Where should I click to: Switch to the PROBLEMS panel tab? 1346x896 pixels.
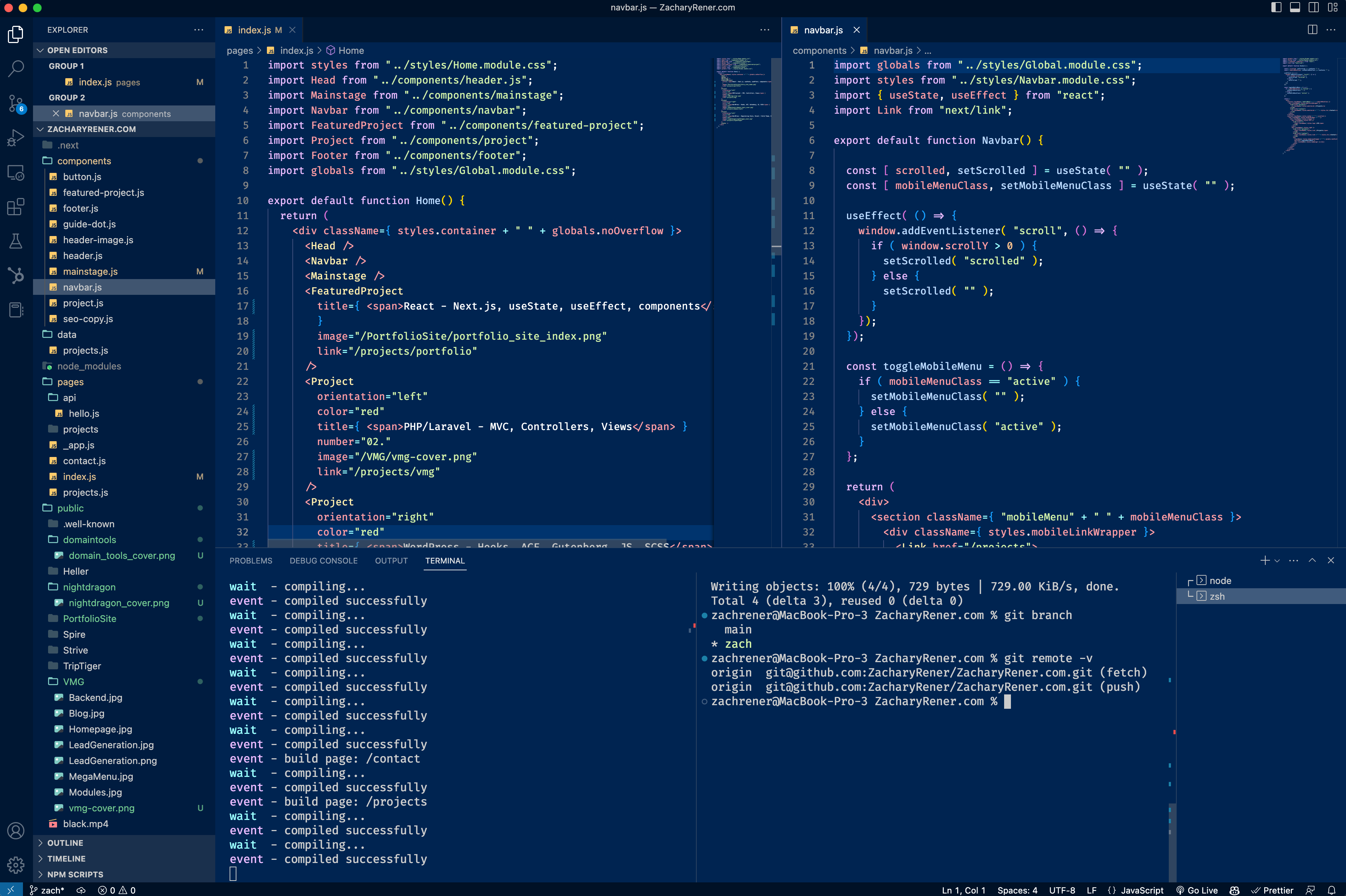[251, 561]
